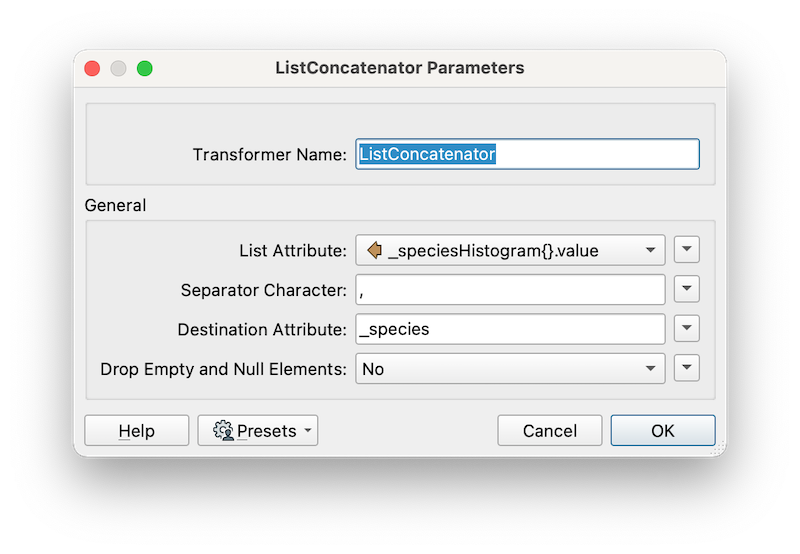Open the Separator Character options arrow button
800x554 pixels.
tap(686, 289)
